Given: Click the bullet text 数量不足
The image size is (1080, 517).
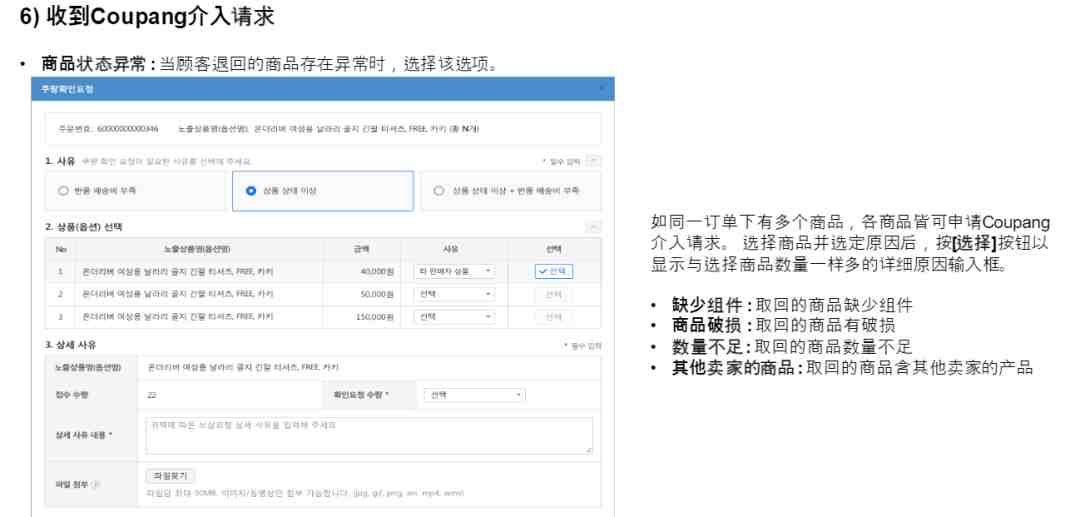Looking at the screenshot, I should pos(708,346).
